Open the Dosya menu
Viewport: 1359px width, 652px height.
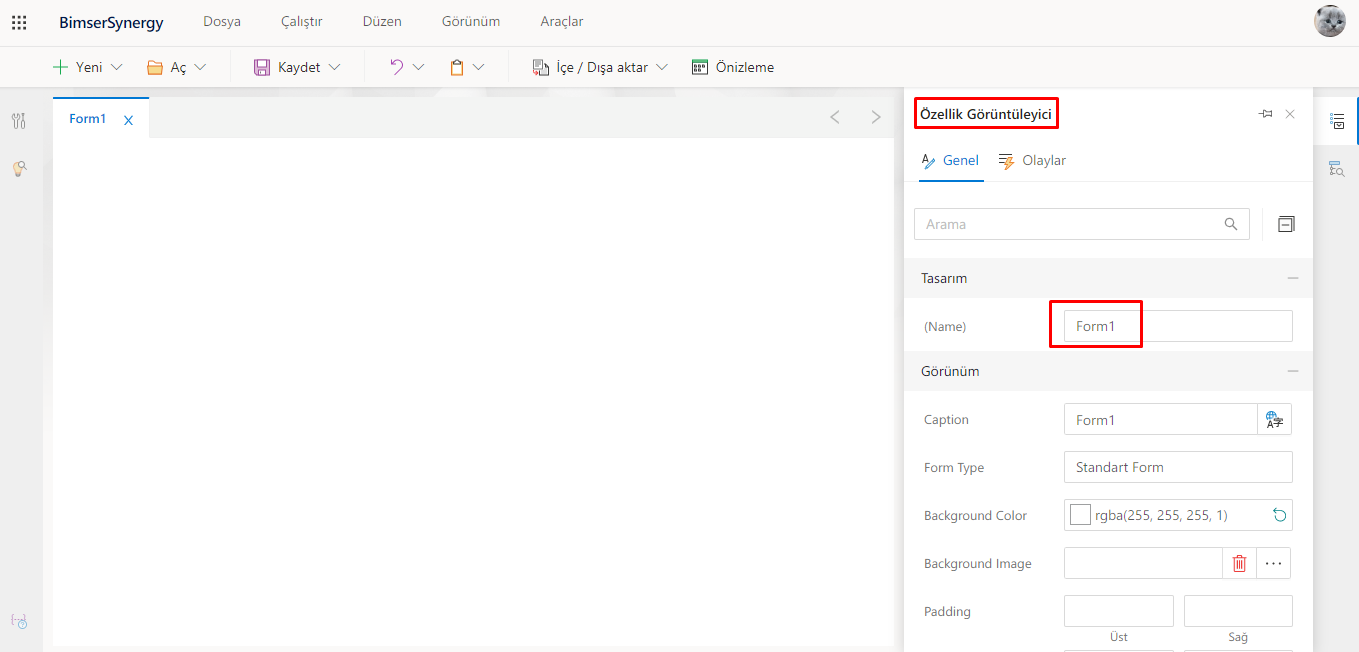click(x=221, y=22)
